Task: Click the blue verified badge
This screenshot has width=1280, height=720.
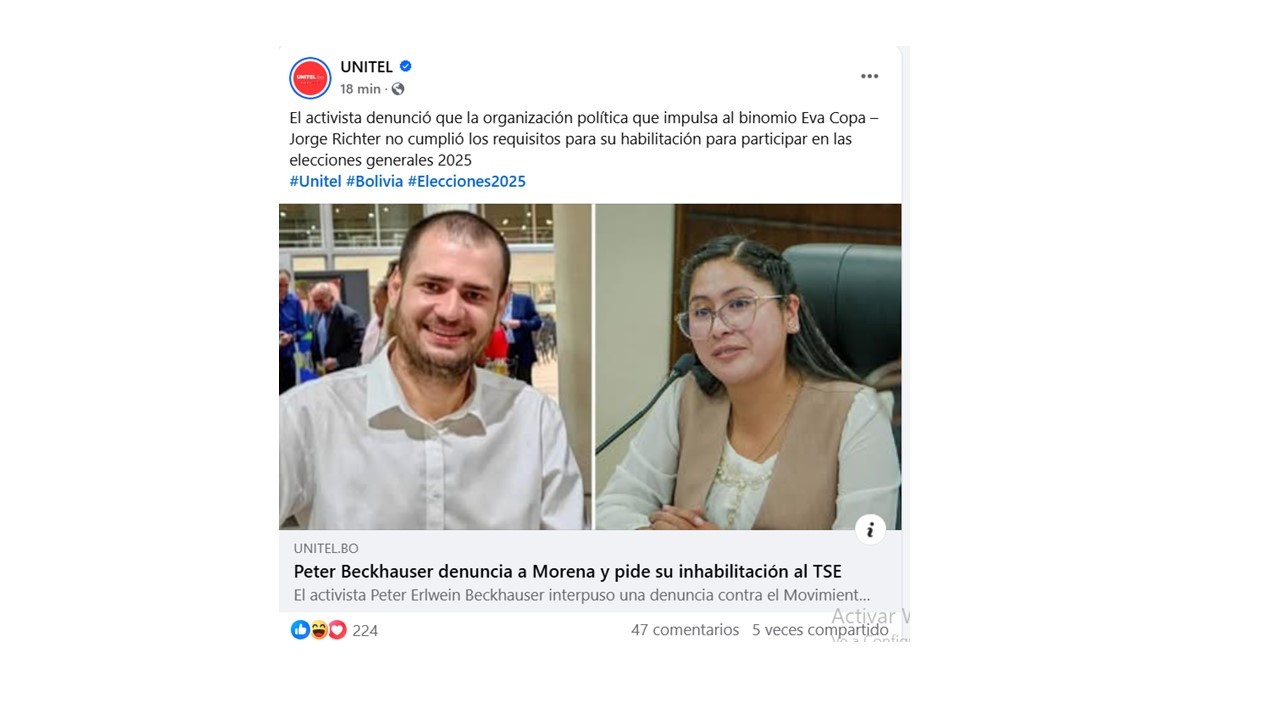Action: click(x=406, y=66)
